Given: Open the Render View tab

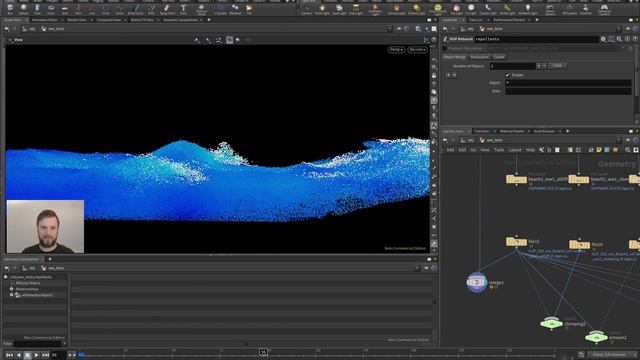Looking at the screenshot, I should [77, 20].
